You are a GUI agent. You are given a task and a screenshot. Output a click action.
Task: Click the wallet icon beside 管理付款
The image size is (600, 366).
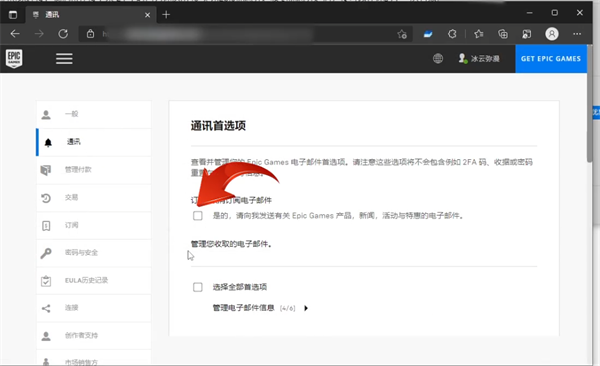[x=46, y=170]
